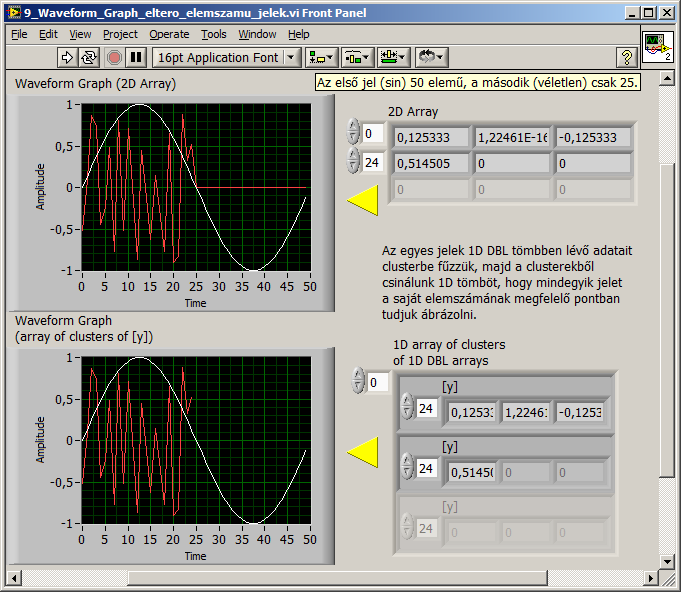Screen dimensions: 681x592
Task: Click first cluster cell 1,2246
Action: [x=526, y=412]
